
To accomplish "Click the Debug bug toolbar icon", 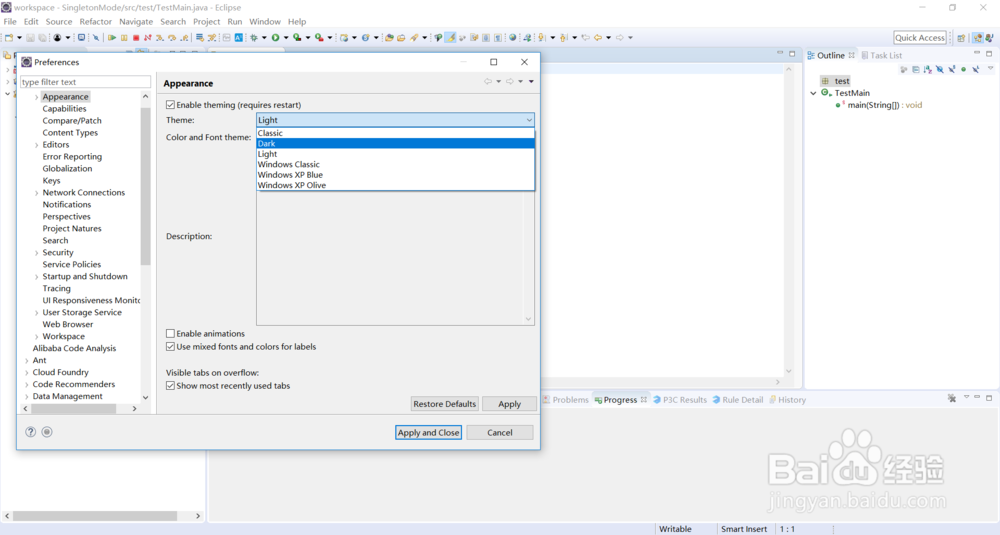I will (x=254, y=38).
